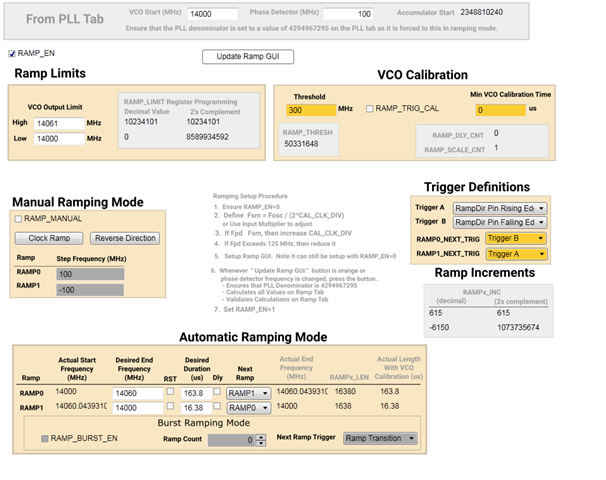
Task: Open the RAMP0_NEXT_TRIG dropdown
Action: tap(516, 238)
